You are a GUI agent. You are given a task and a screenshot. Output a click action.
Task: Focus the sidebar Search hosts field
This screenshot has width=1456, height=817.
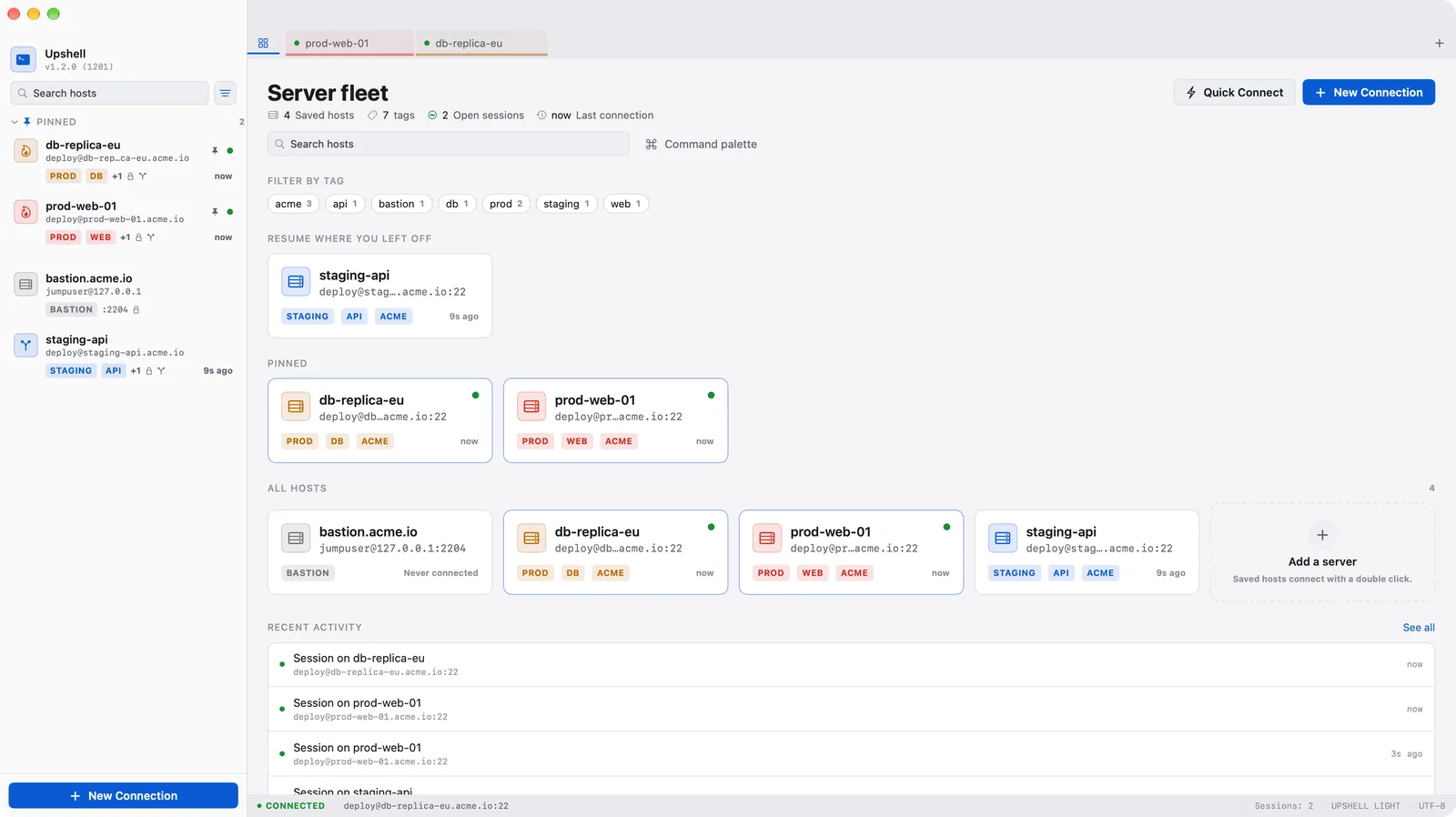click(109, 93)
